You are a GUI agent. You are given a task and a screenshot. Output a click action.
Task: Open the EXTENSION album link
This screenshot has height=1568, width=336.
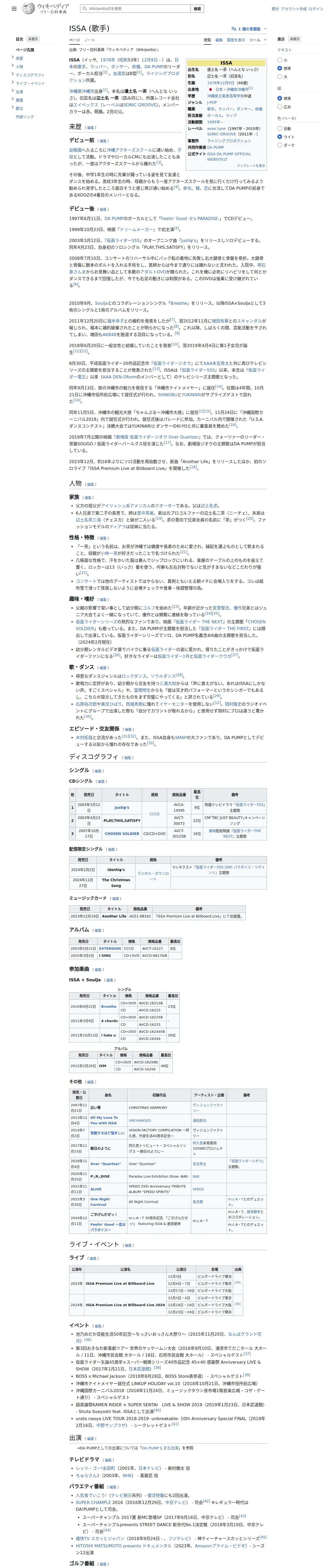tap(110, 948)
